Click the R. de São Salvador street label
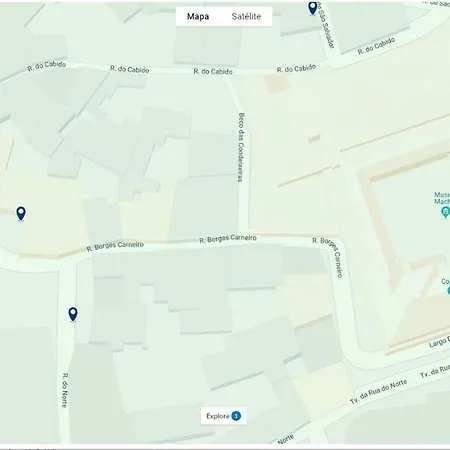The width and height of the screenshot is (450, 450). pos(325,25)
